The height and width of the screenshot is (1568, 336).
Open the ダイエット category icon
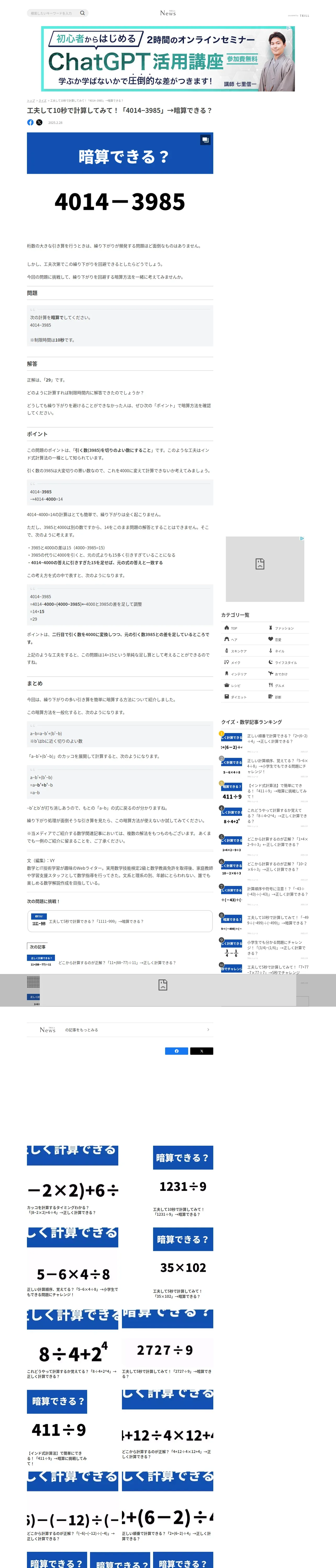pyautogui.click(x=227, y=697)
